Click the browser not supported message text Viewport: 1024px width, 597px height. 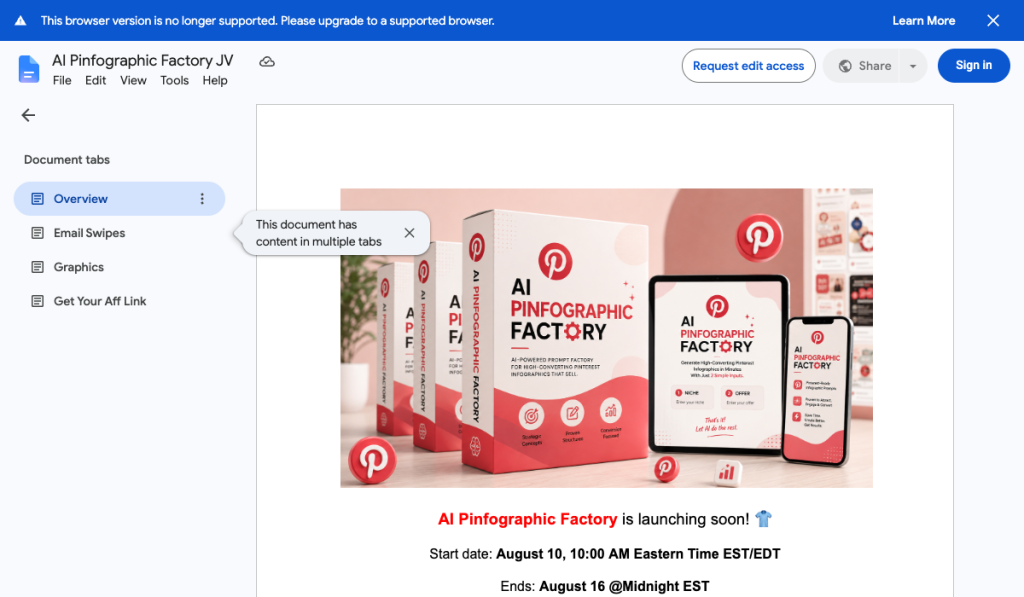coord(267,21)
